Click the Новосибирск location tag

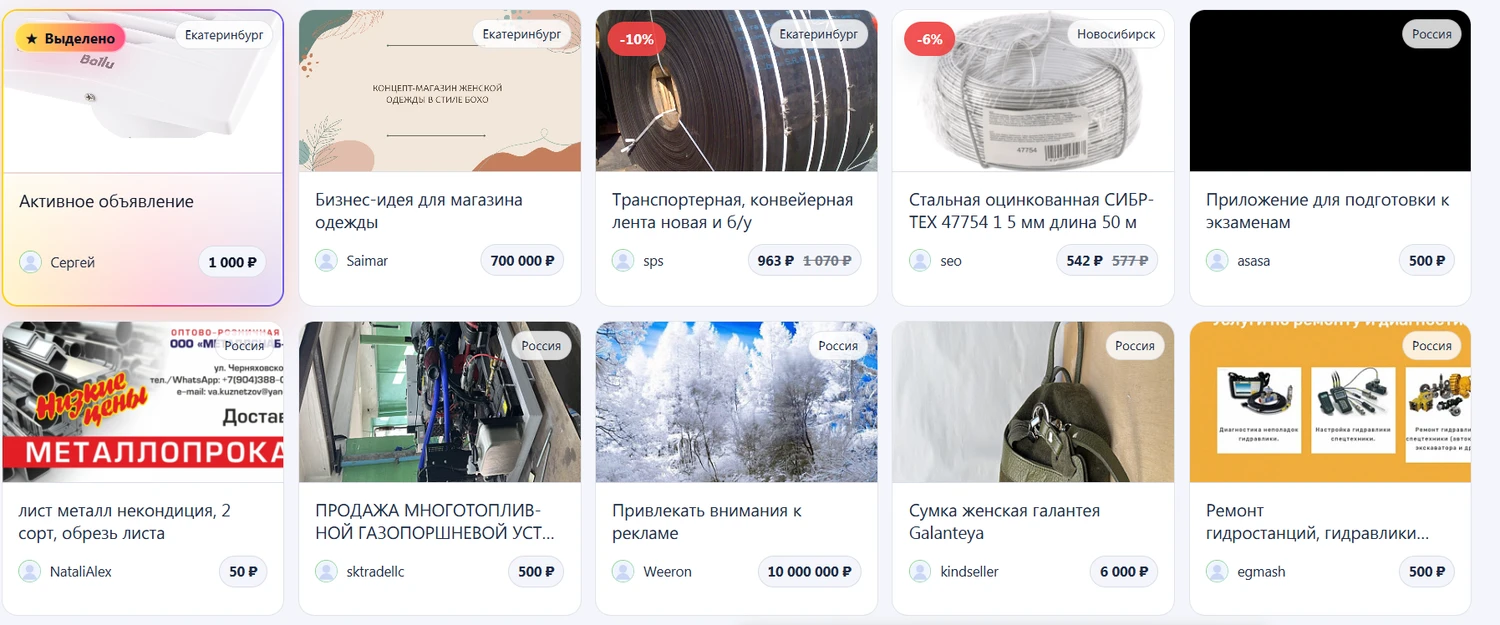click(x=1116, y=34)
